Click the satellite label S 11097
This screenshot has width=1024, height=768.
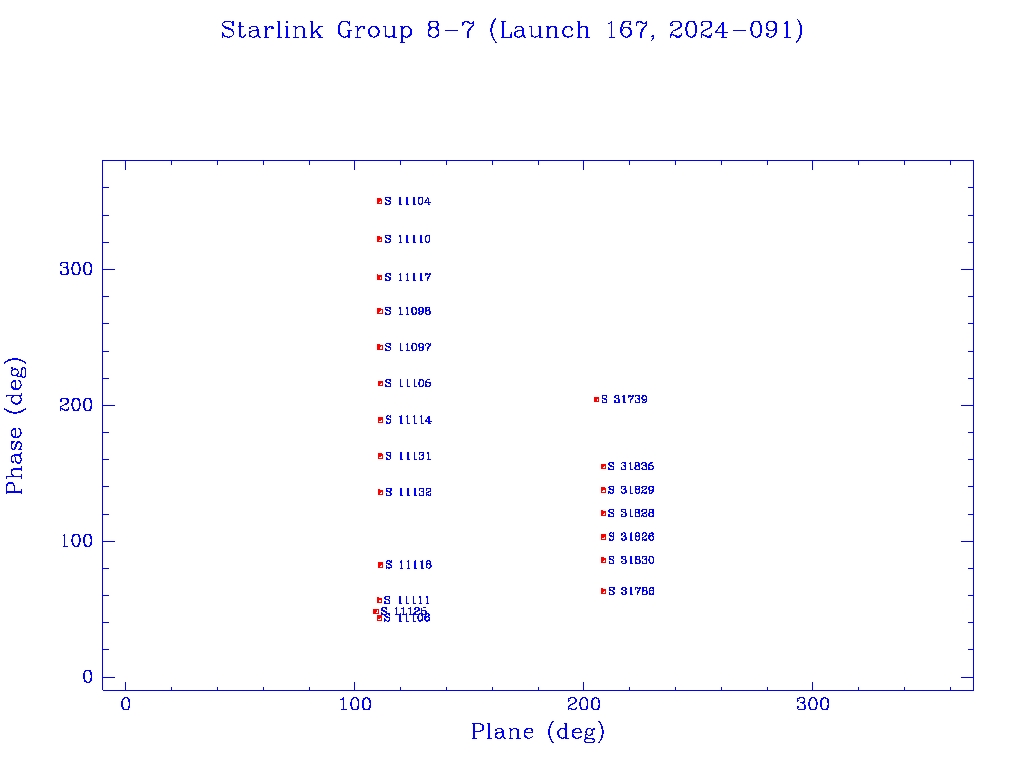[408, 347]
